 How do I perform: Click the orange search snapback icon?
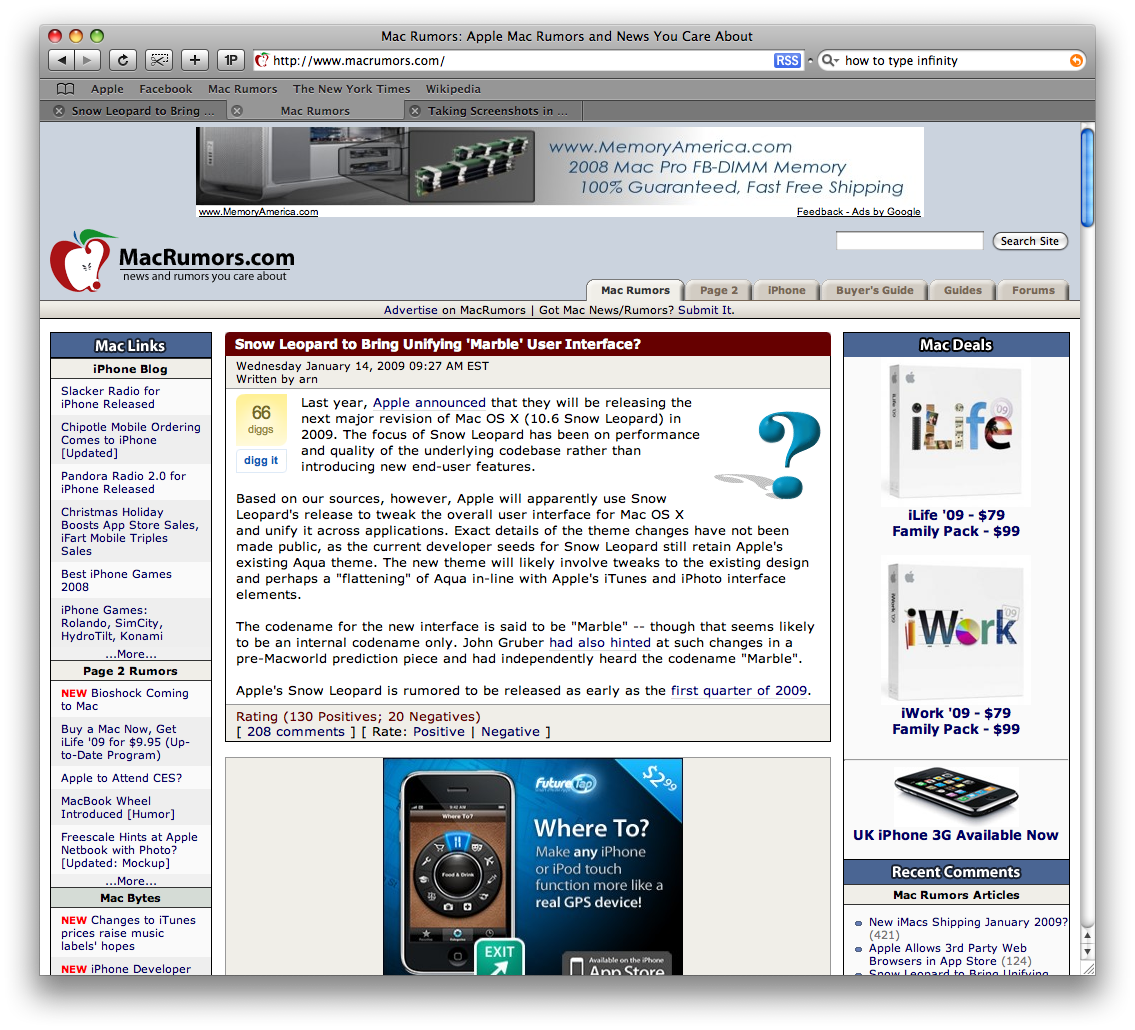pyautogui.click(x=1076, y=61)
